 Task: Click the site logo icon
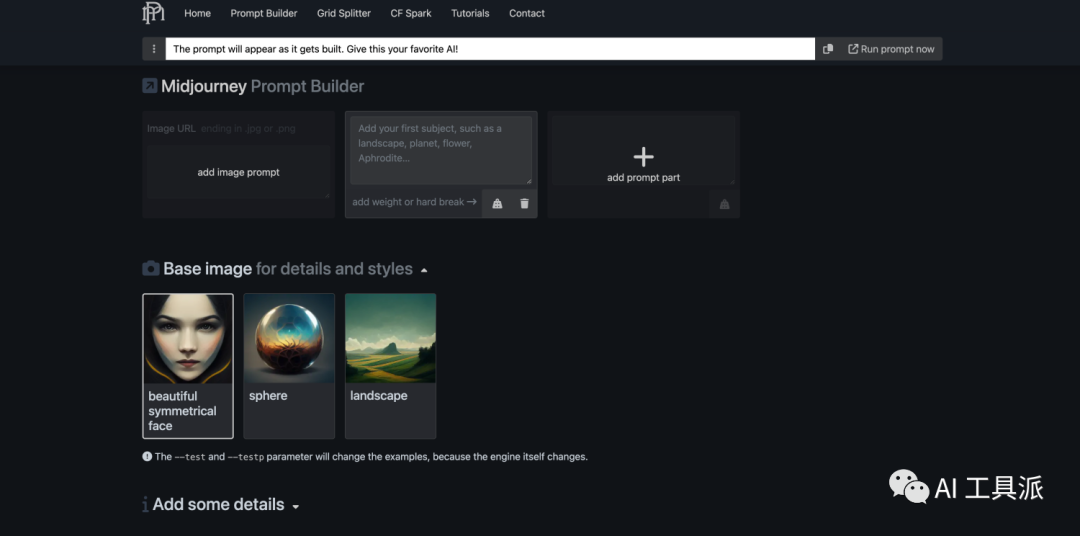coord(153,13)
